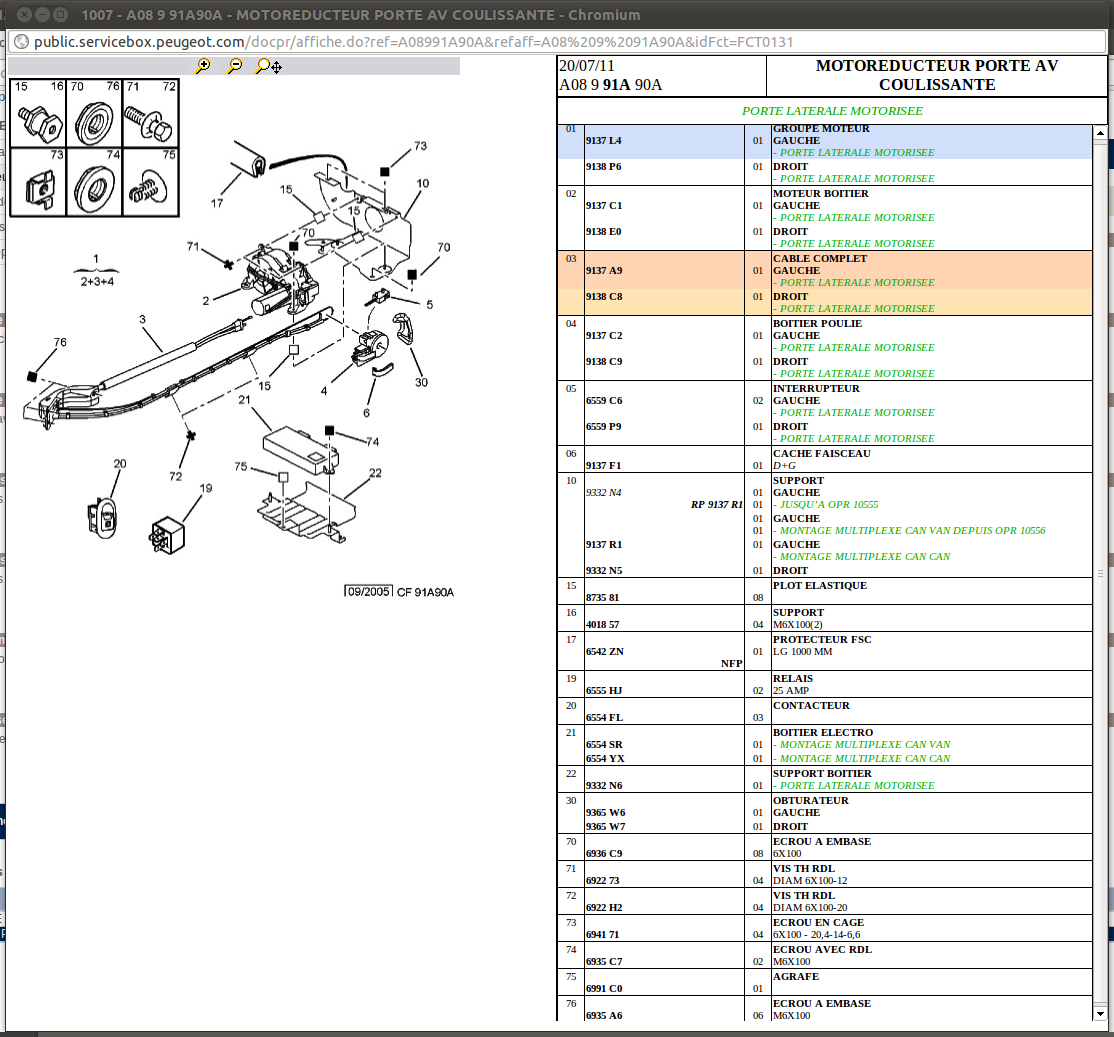Select part number 6554 FL

(604, 718)
